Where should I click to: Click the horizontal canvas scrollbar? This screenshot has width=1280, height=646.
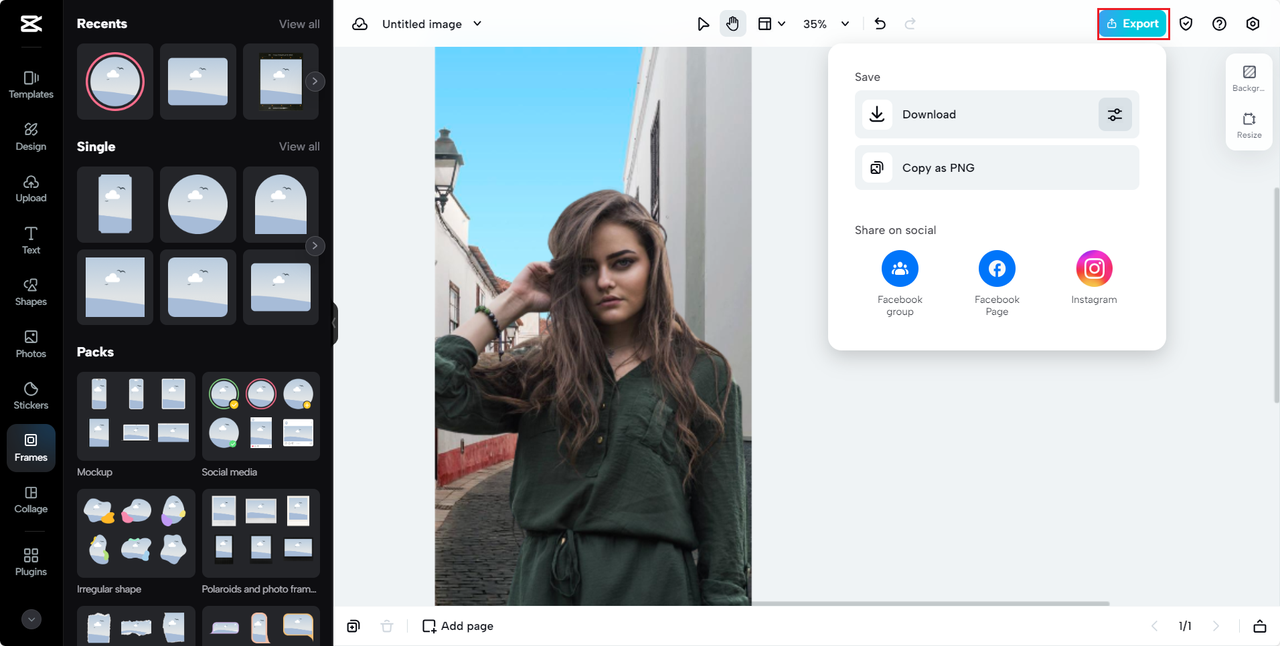(x=930, y=603)
